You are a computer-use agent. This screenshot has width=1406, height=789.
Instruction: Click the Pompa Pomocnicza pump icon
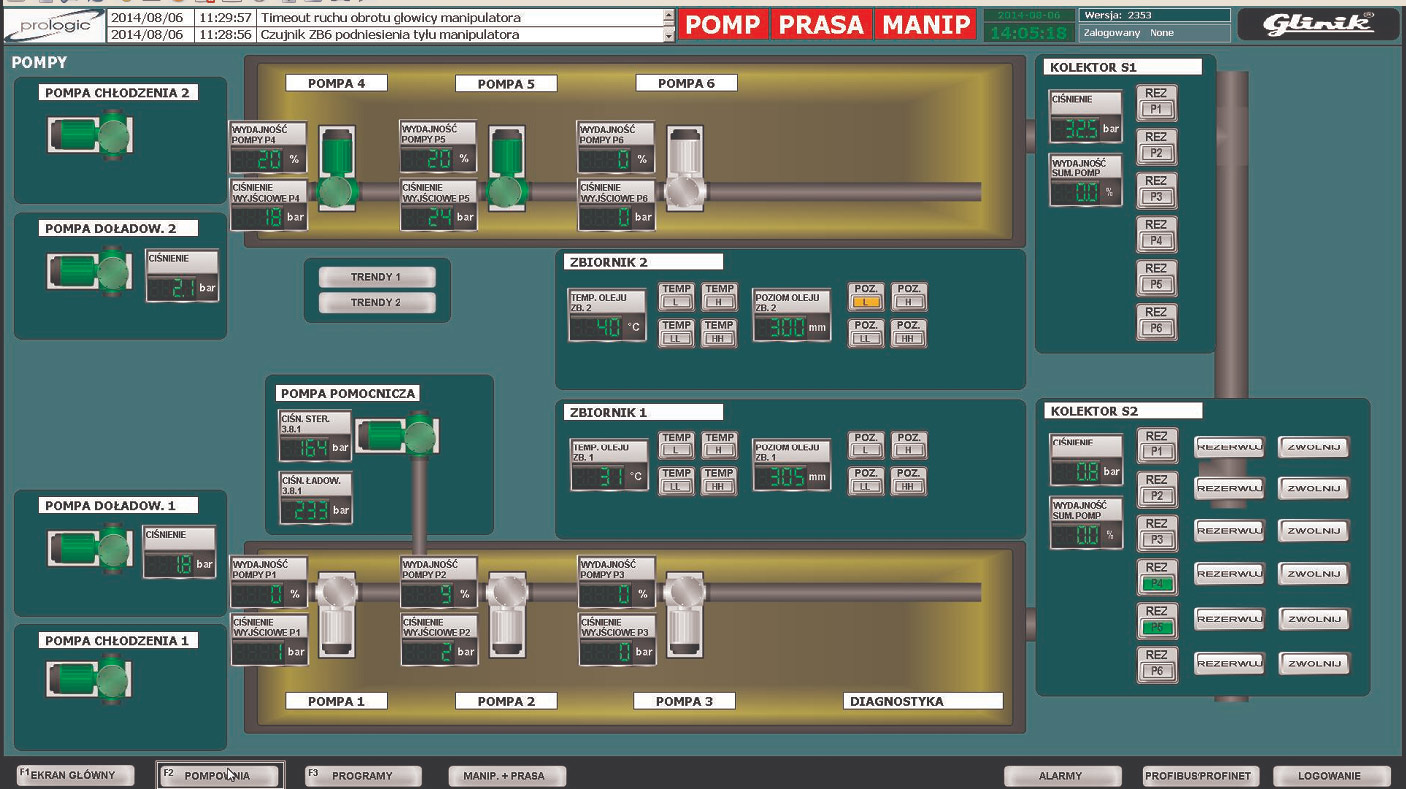pyautogui.click(x=399, y=435)
